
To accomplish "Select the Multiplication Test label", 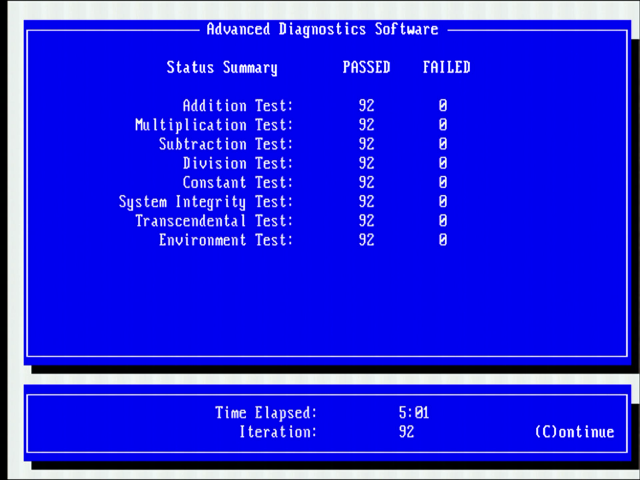I will tap(214, 125).
